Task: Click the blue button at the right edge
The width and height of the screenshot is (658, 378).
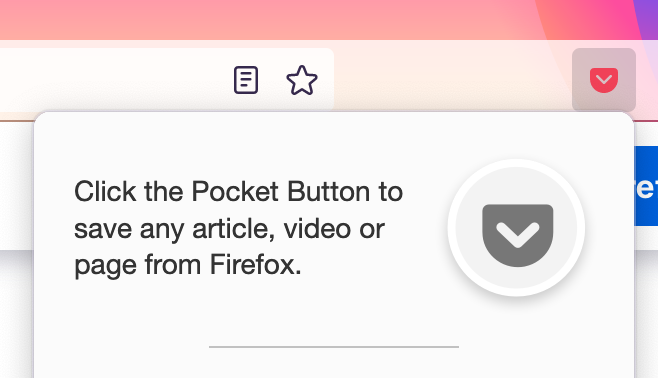Action: point(646,186)
